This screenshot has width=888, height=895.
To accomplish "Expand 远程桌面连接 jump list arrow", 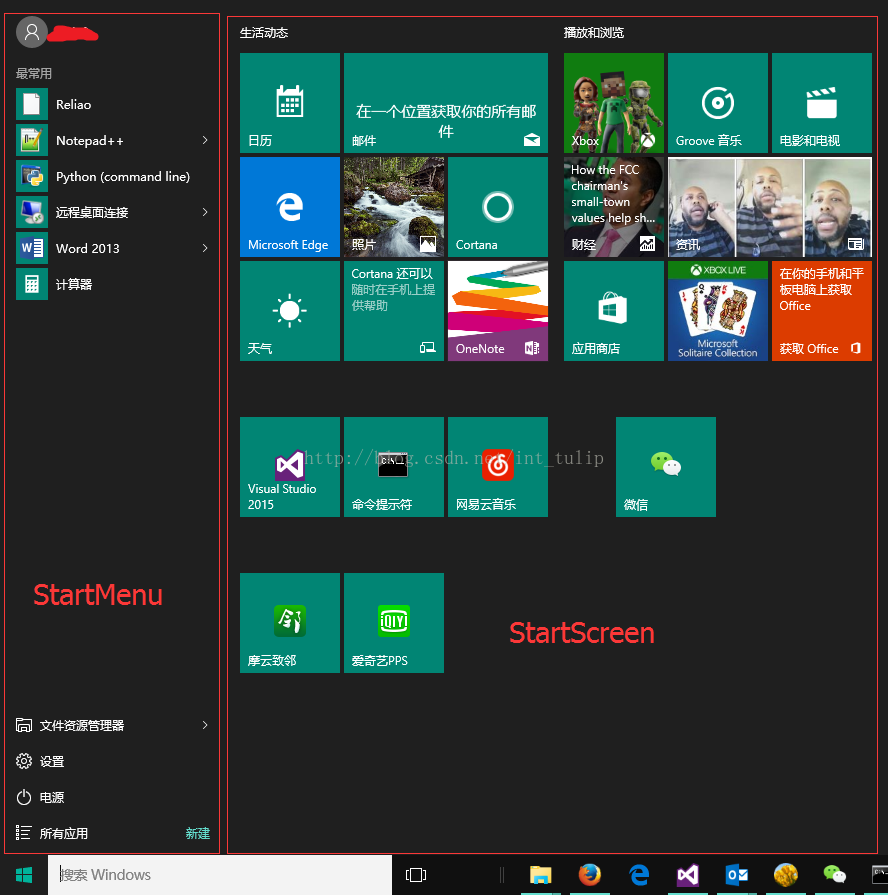I will [x=205, y=212].
